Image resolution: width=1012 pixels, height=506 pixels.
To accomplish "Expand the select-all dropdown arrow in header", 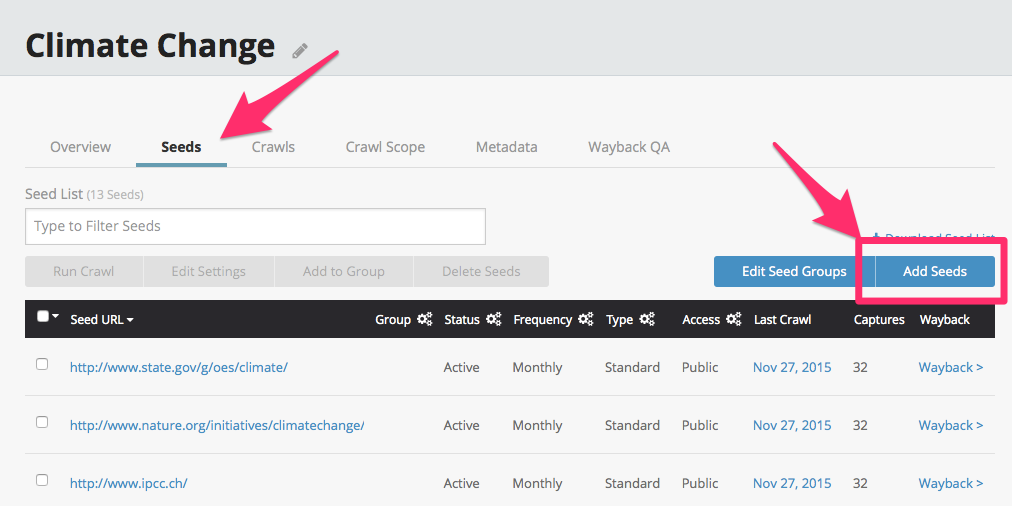I will [55, 317].
